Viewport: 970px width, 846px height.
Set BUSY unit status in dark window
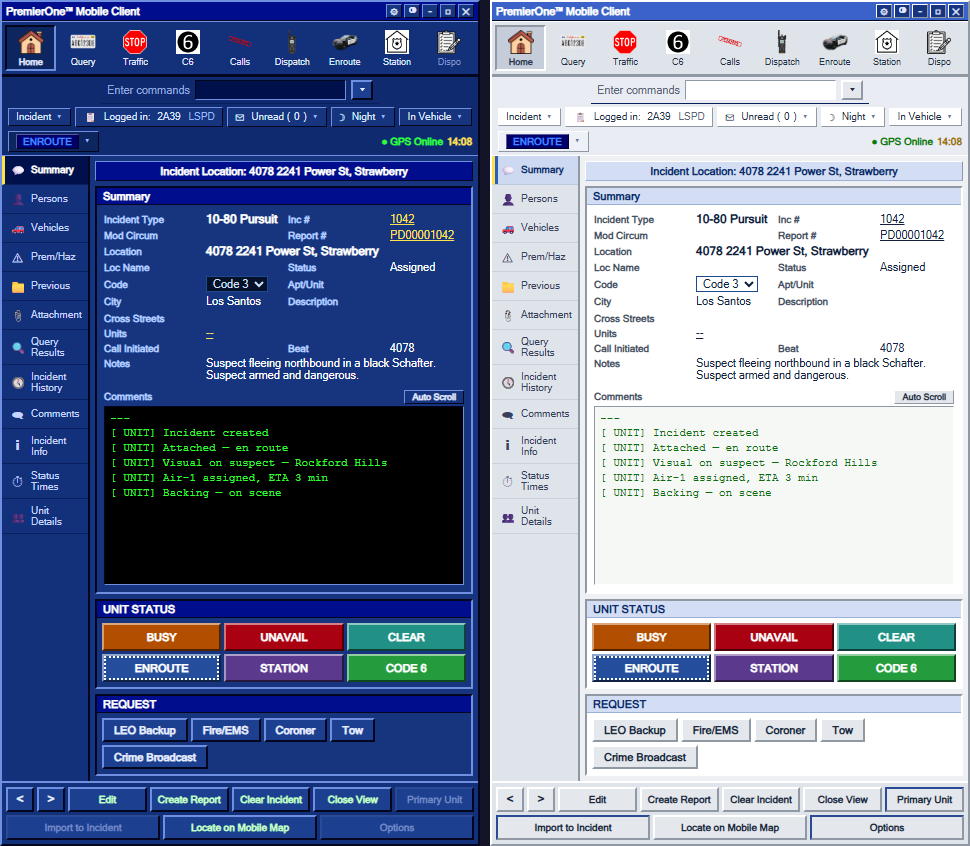161,637
